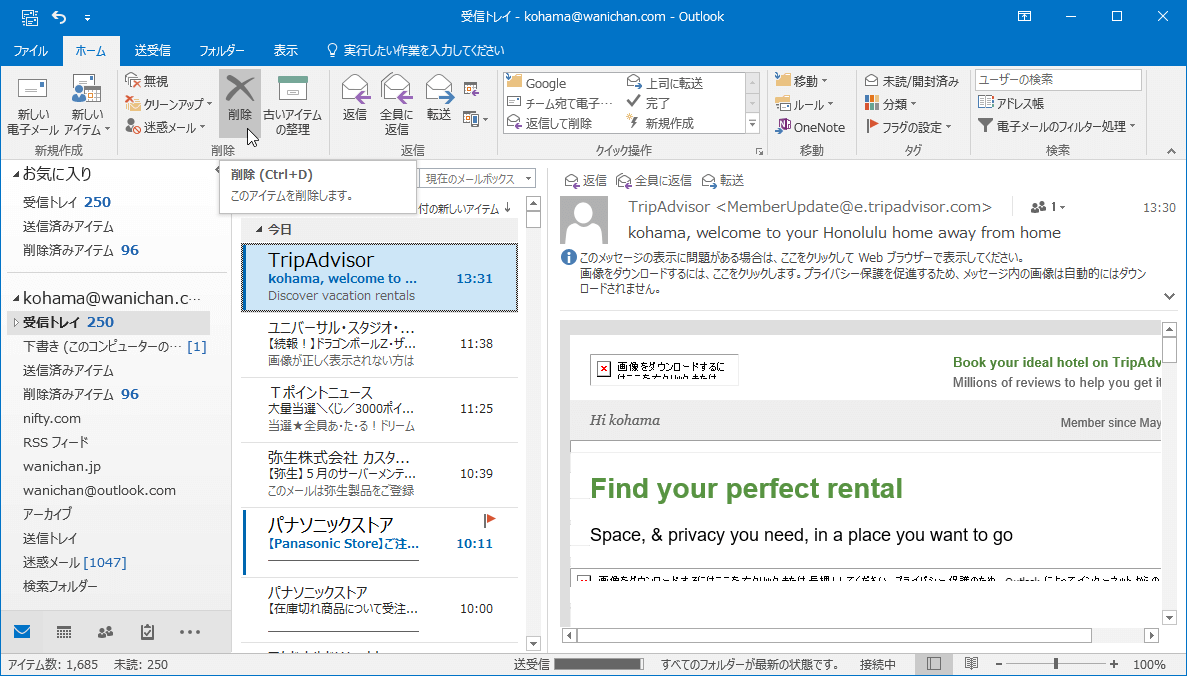Click the OneNote button

[810, 127]
